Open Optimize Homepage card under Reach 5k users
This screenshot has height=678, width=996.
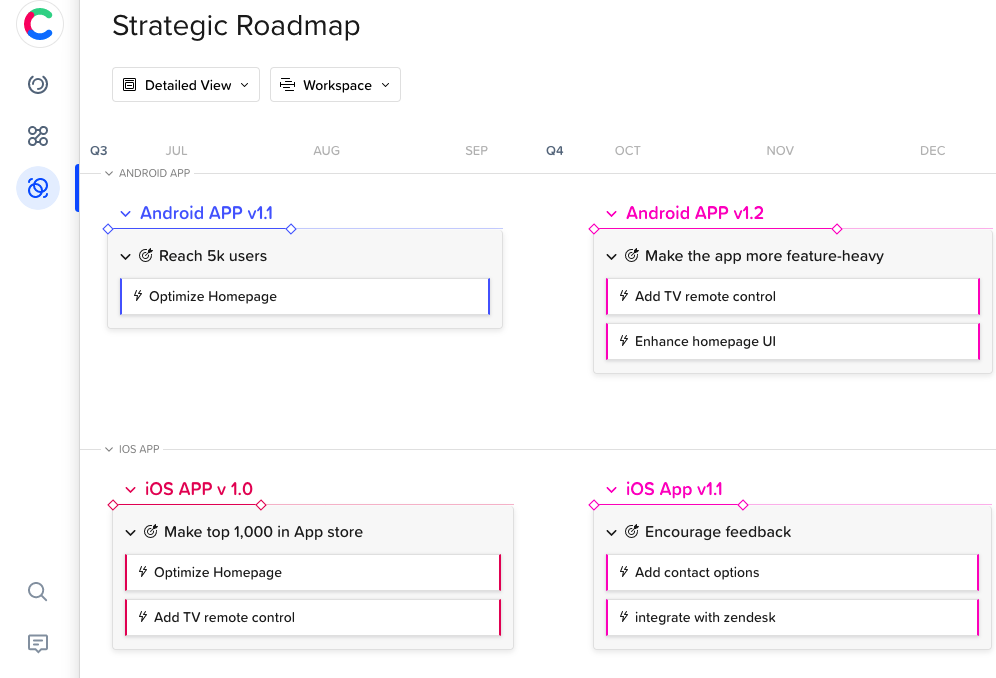click(305, 296)
